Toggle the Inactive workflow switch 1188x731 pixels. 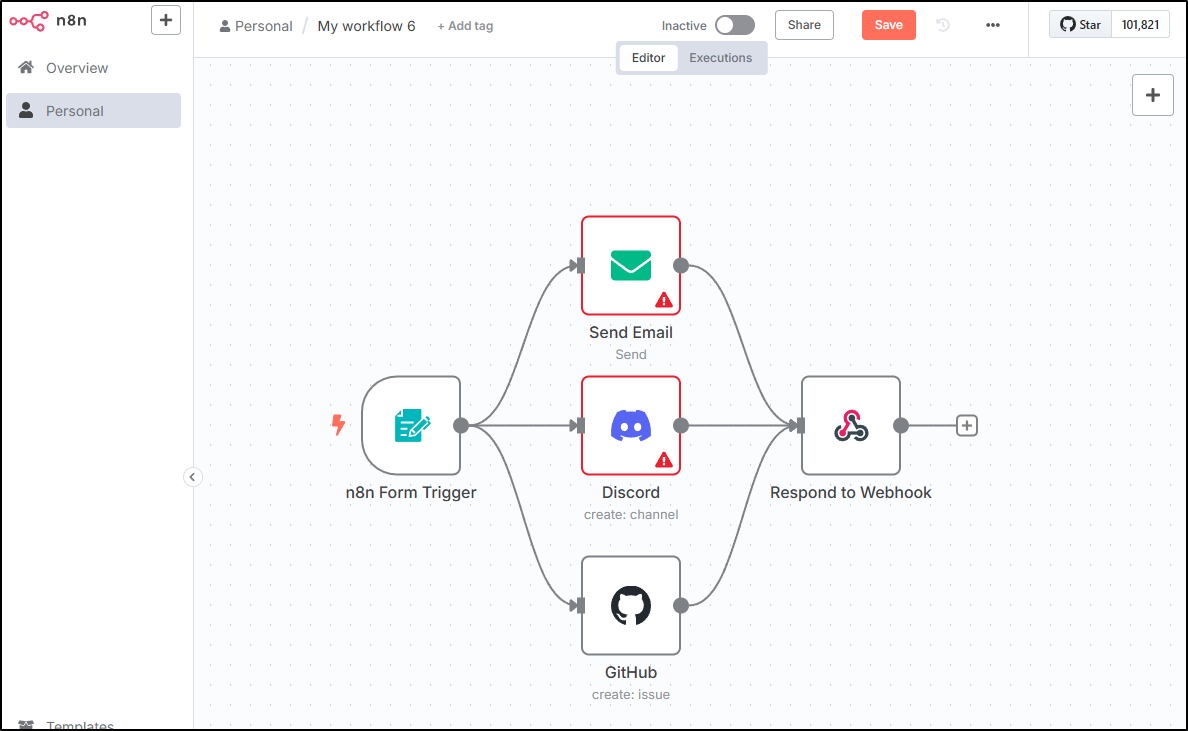tap(734, 25)
